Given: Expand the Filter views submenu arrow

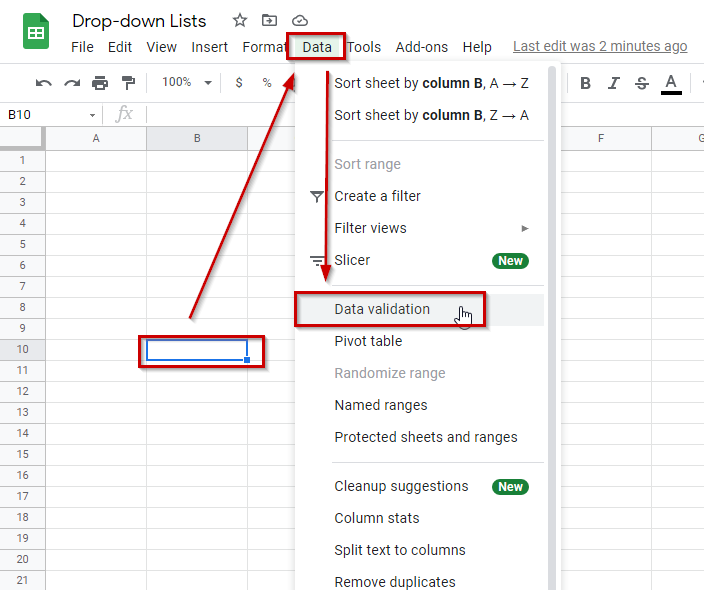Looking at the screenshot, I should click(x=524, y=229).
